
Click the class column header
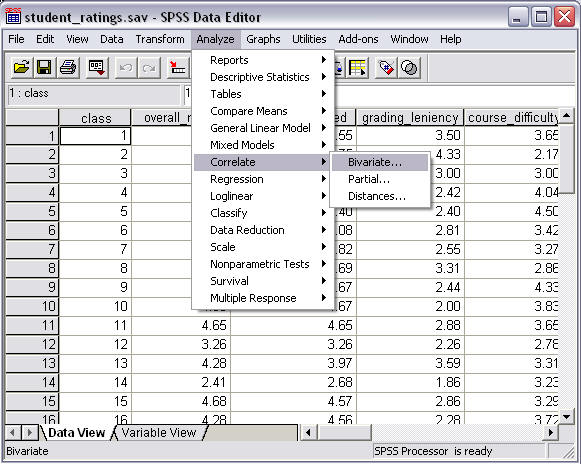[x=95, y=118]
